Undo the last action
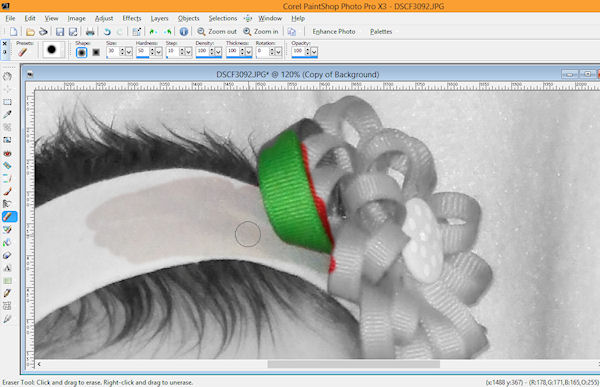Screen dimensions: 600x387 [x=107, y=32]
